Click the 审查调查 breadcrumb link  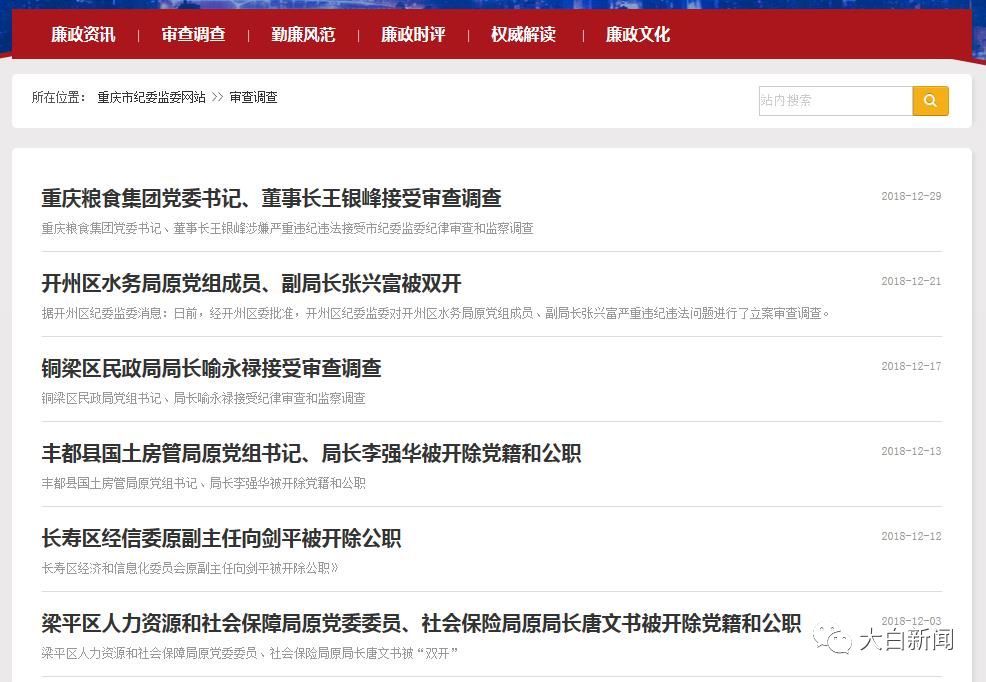click(253, 97)
